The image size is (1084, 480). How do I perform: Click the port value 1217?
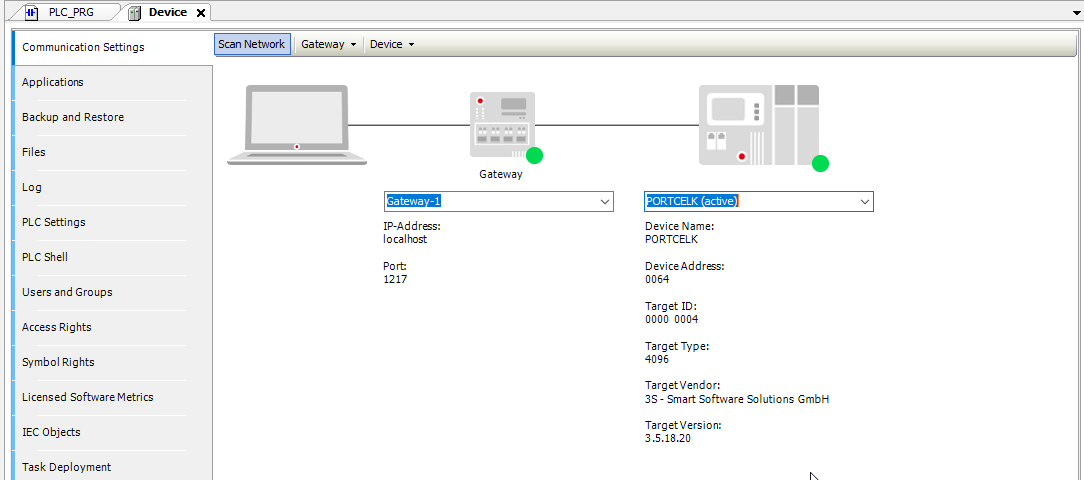(x=395, y=279)
